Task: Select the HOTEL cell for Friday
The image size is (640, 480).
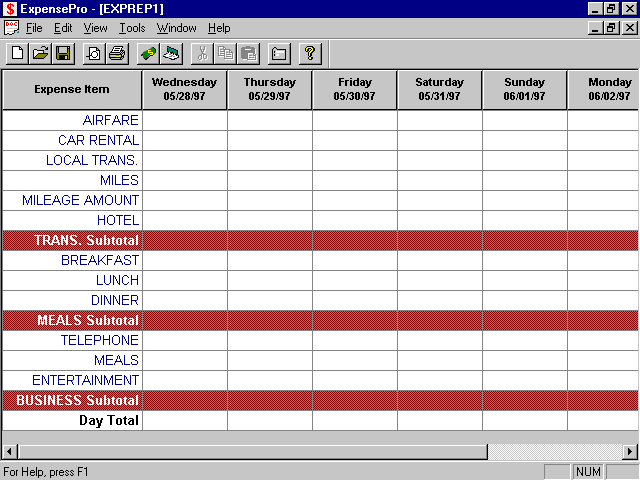Action: click(354, 220)
